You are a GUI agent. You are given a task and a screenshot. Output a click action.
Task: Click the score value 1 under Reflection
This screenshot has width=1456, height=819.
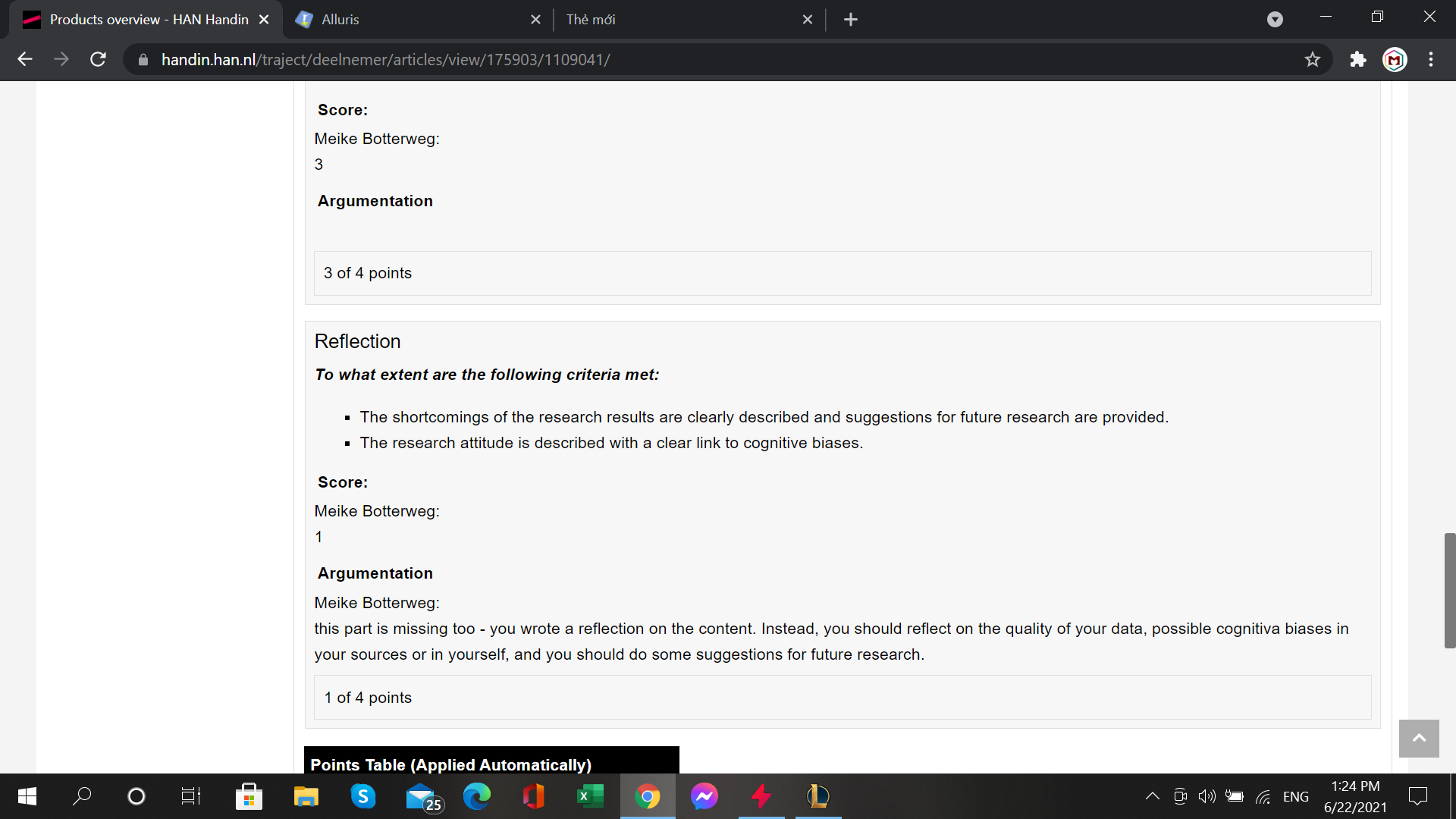pyautogui.click(x=318, y=537)
